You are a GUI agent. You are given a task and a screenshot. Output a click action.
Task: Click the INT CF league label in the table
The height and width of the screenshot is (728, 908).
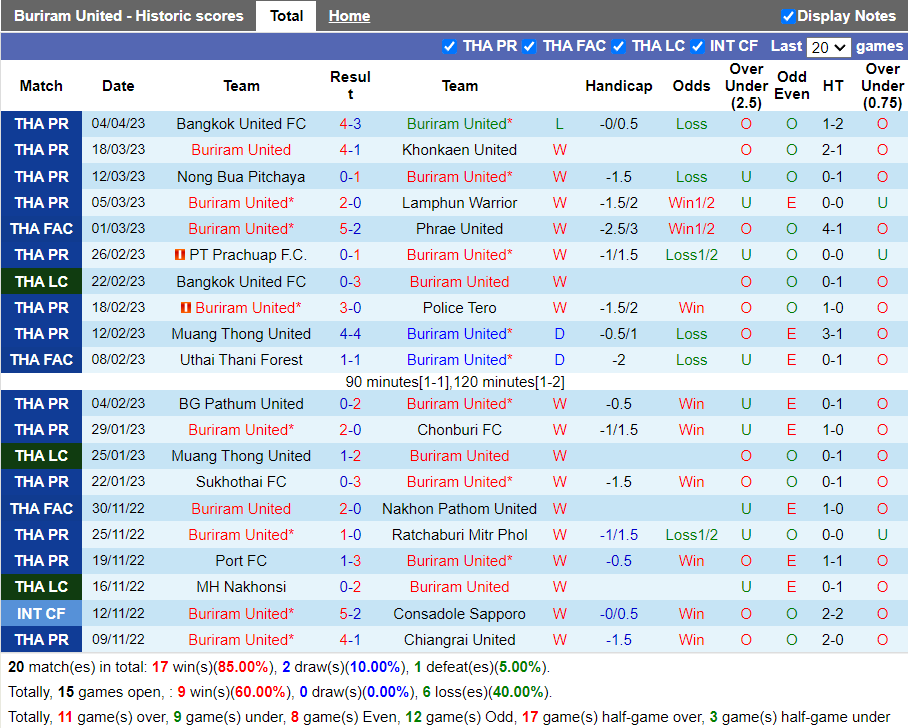click(42, 614)
